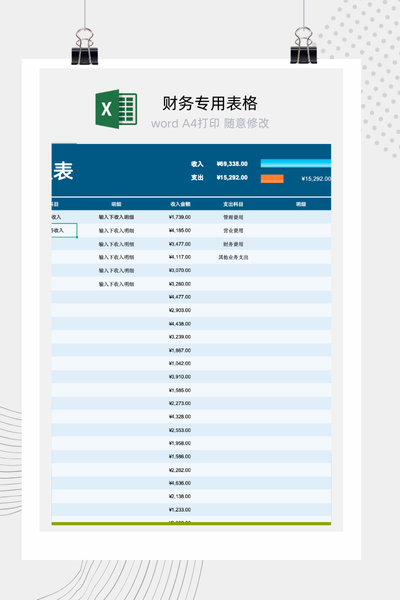The image size is (400, 600).
Task: Select the amount cell ¥1,586.00
Action: [x=180, y=457]
